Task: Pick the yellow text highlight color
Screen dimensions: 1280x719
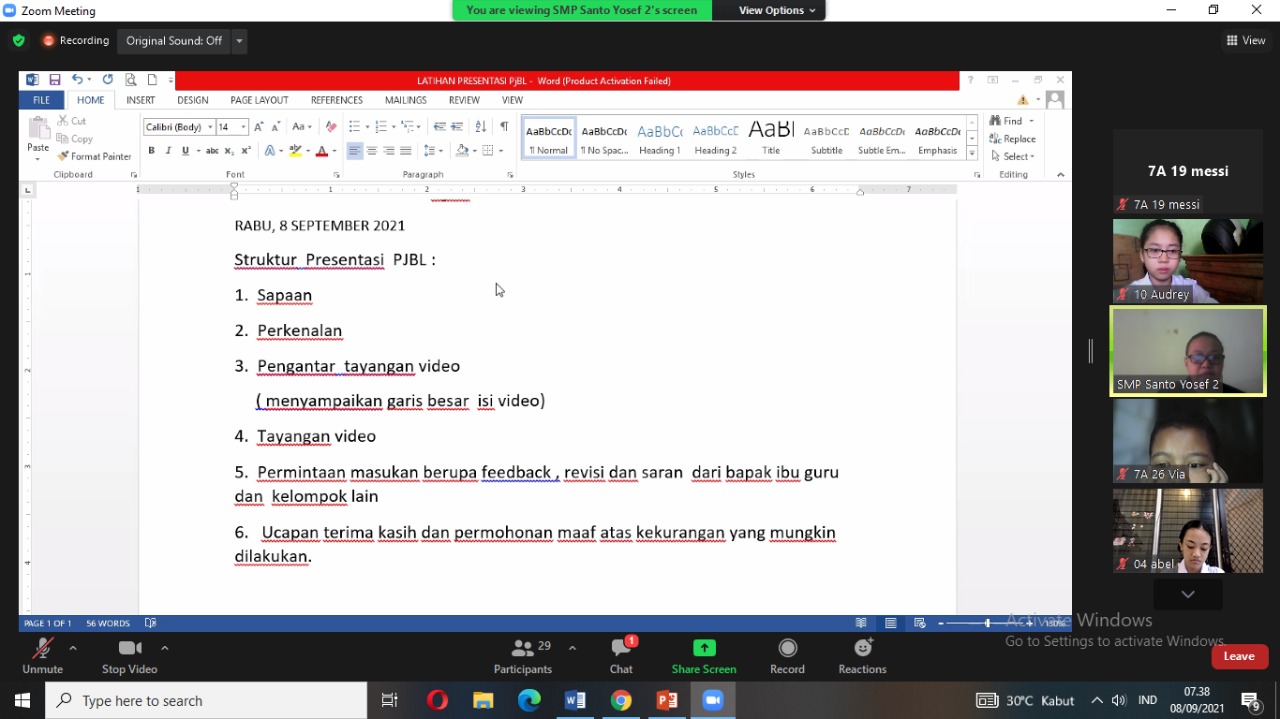Action: [x=294, y=151]
